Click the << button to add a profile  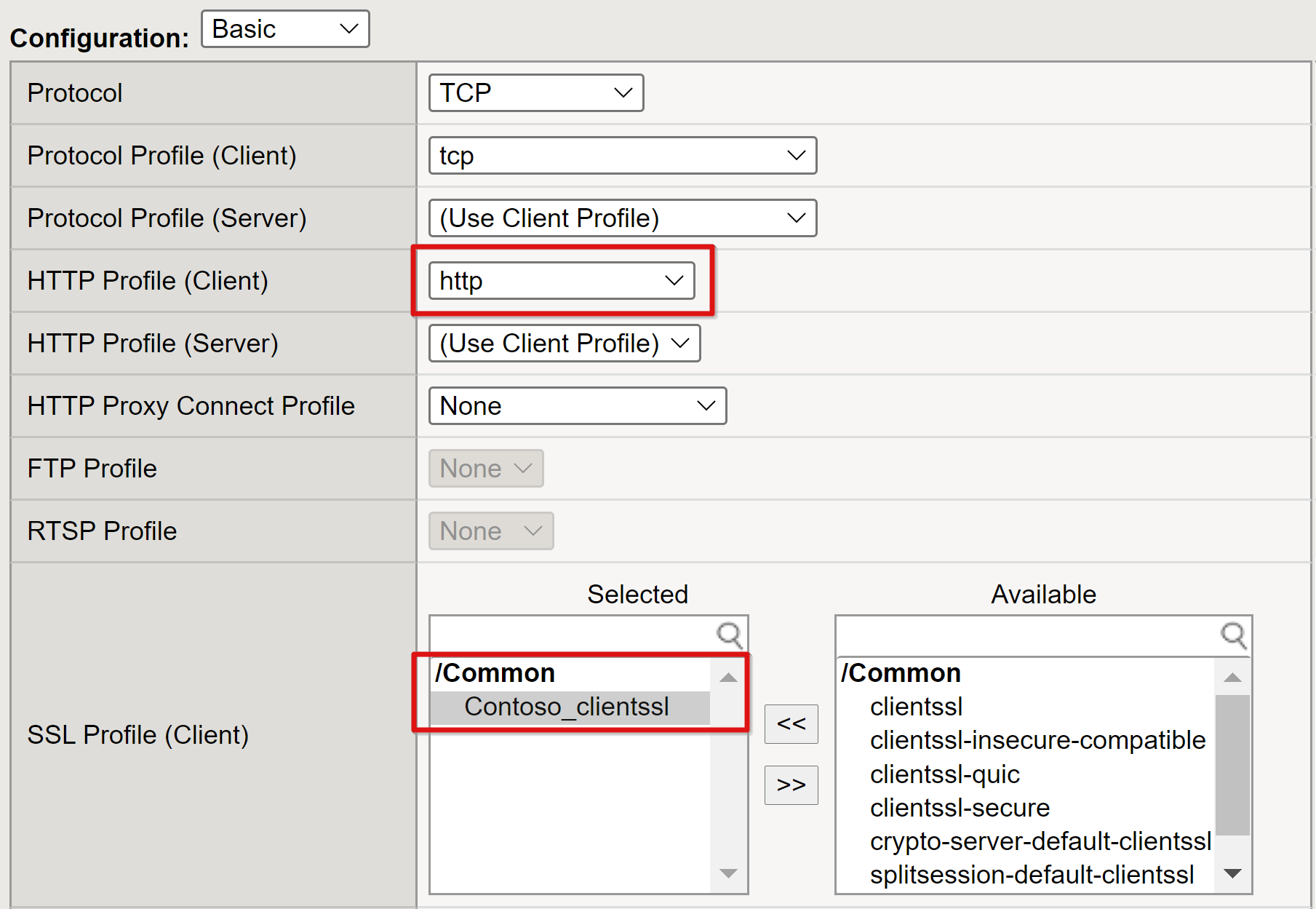[791, 724]
